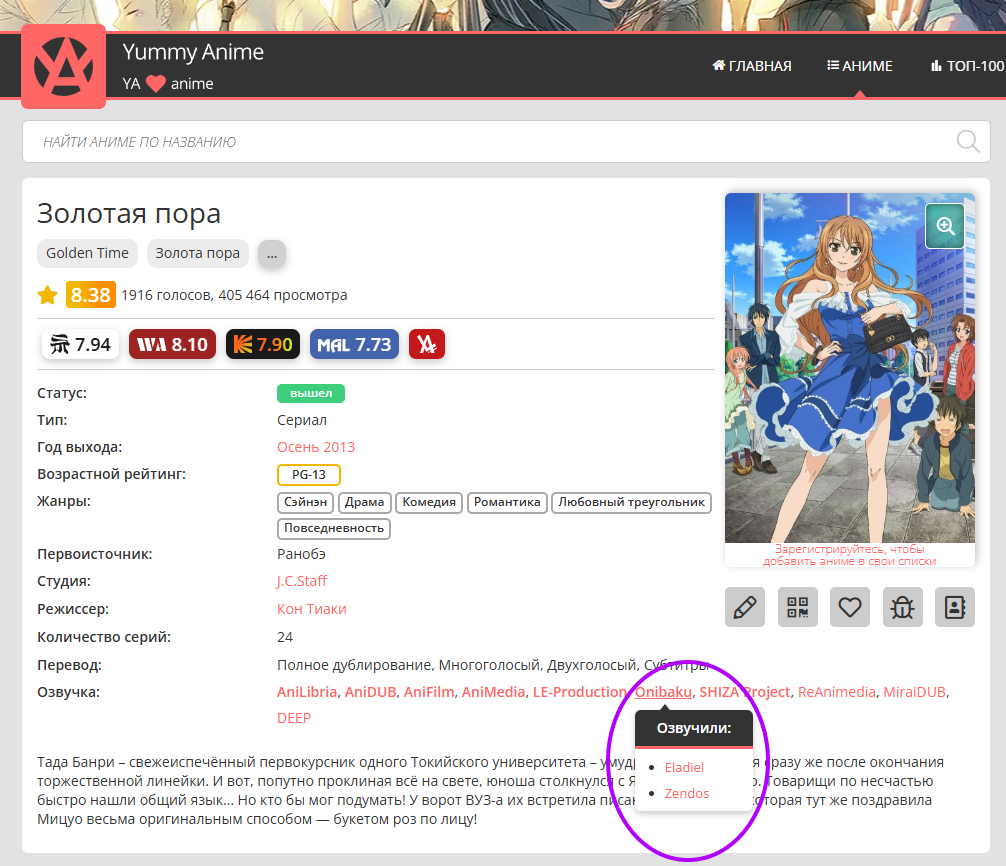The height and width of the screenshot is (866, 1006).
Task: Click the Ранобэ source value
Action: [x=301, y=554]
